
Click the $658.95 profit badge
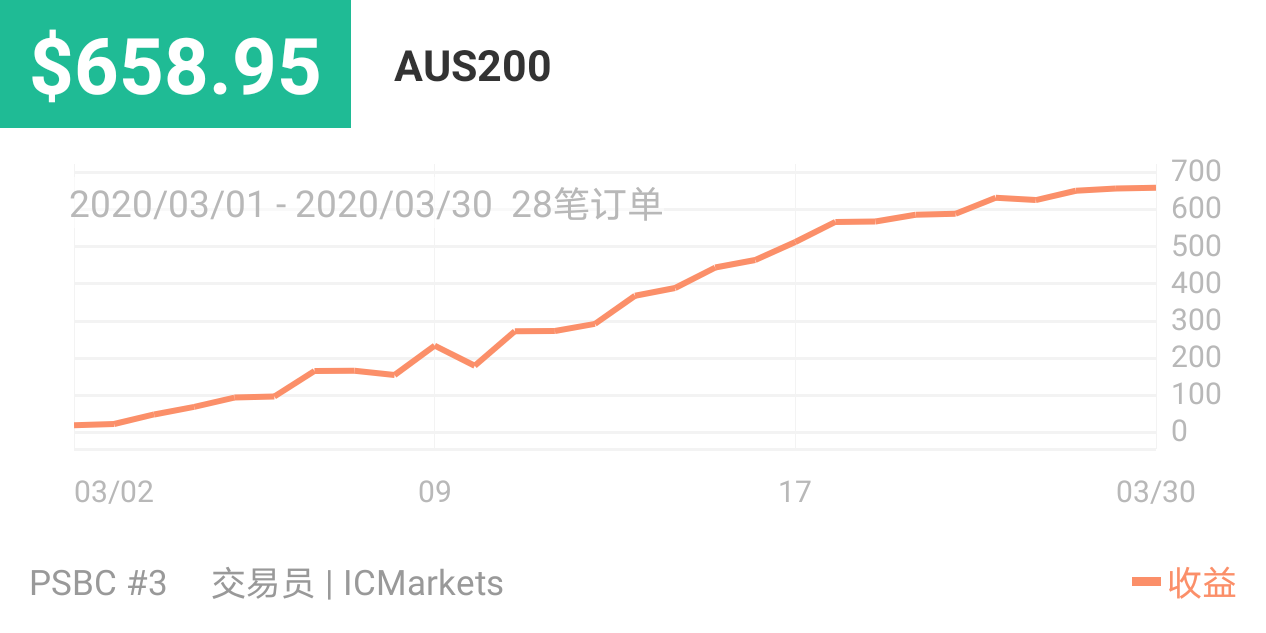click(x=175, y=65)
